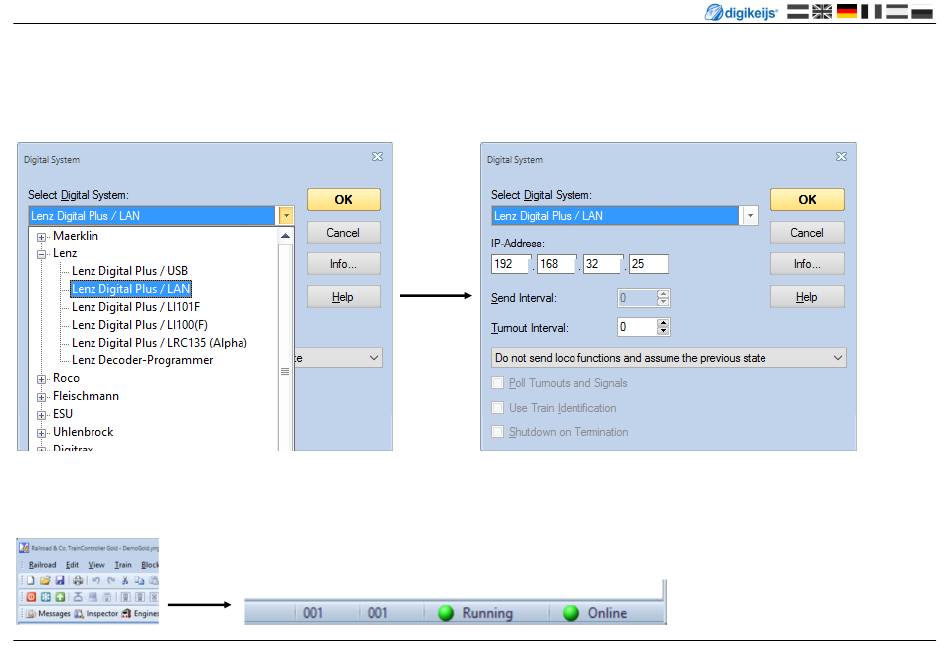Viewport: 950px width, 659px height.
Task: Click the green Running status indicator
Action: pos(446,613)
